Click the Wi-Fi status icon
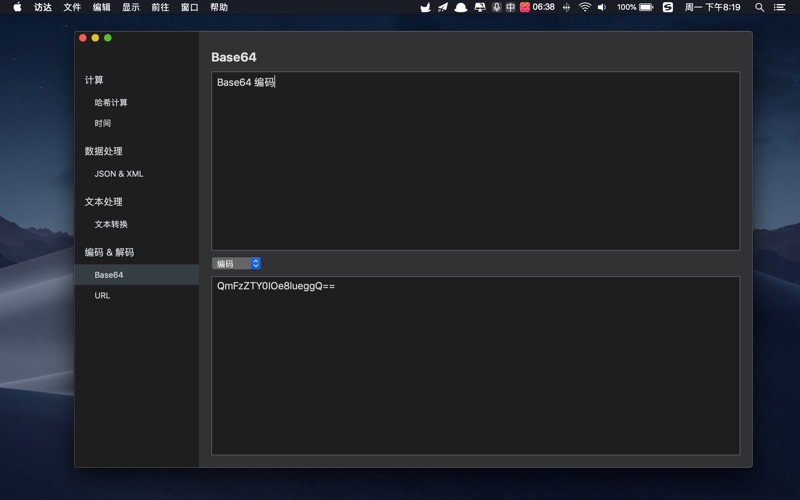Screen dimensions: 800x500 (x=585, y=7)
